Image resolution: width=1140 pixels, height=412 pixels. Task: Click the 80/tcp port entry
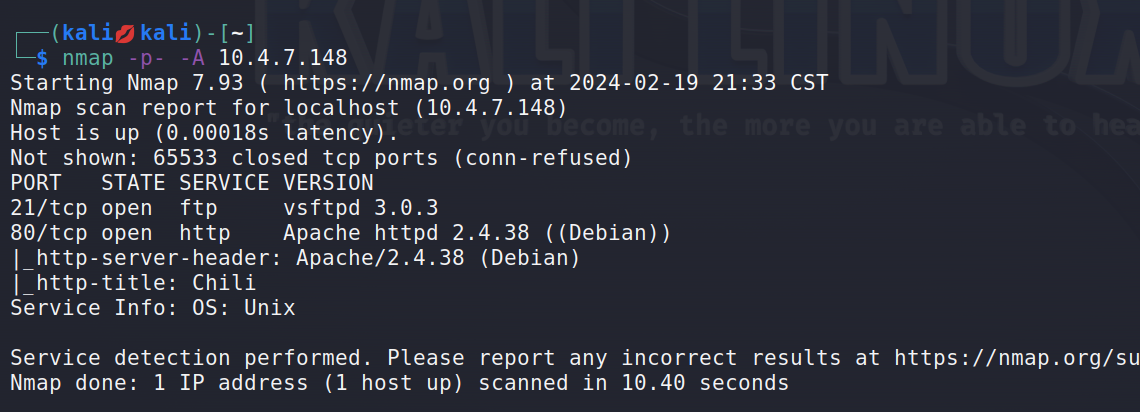(x=49, y=233)
